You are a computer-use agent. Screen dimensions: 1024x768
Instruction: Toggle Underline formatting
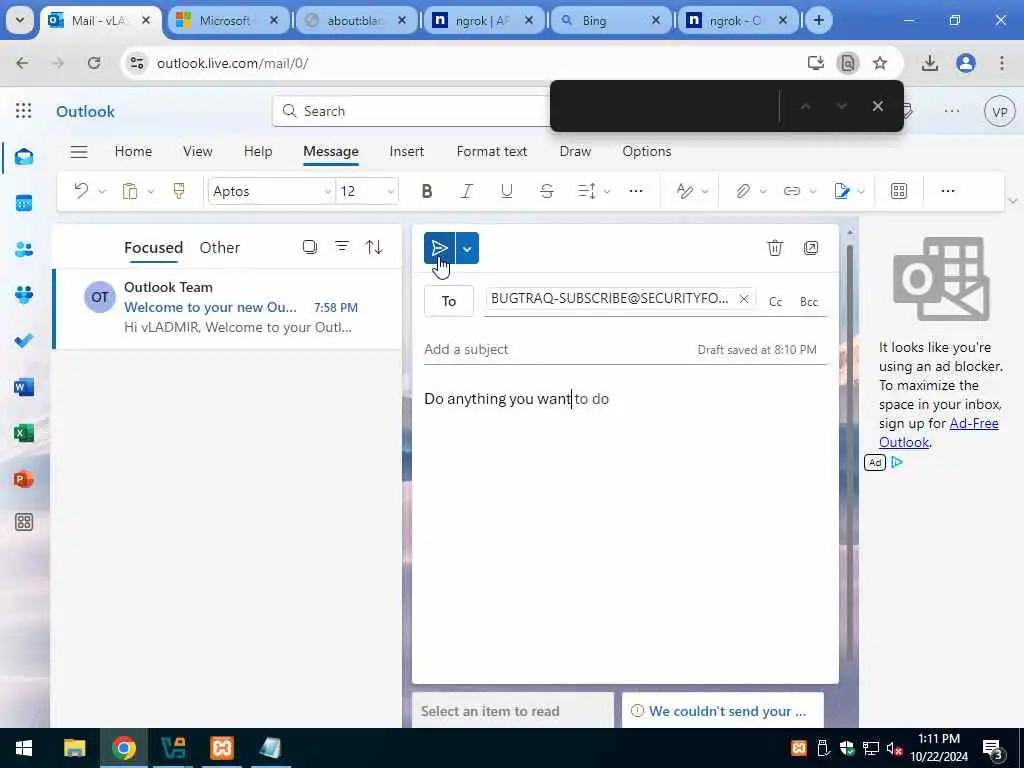(x=506, y=191)
